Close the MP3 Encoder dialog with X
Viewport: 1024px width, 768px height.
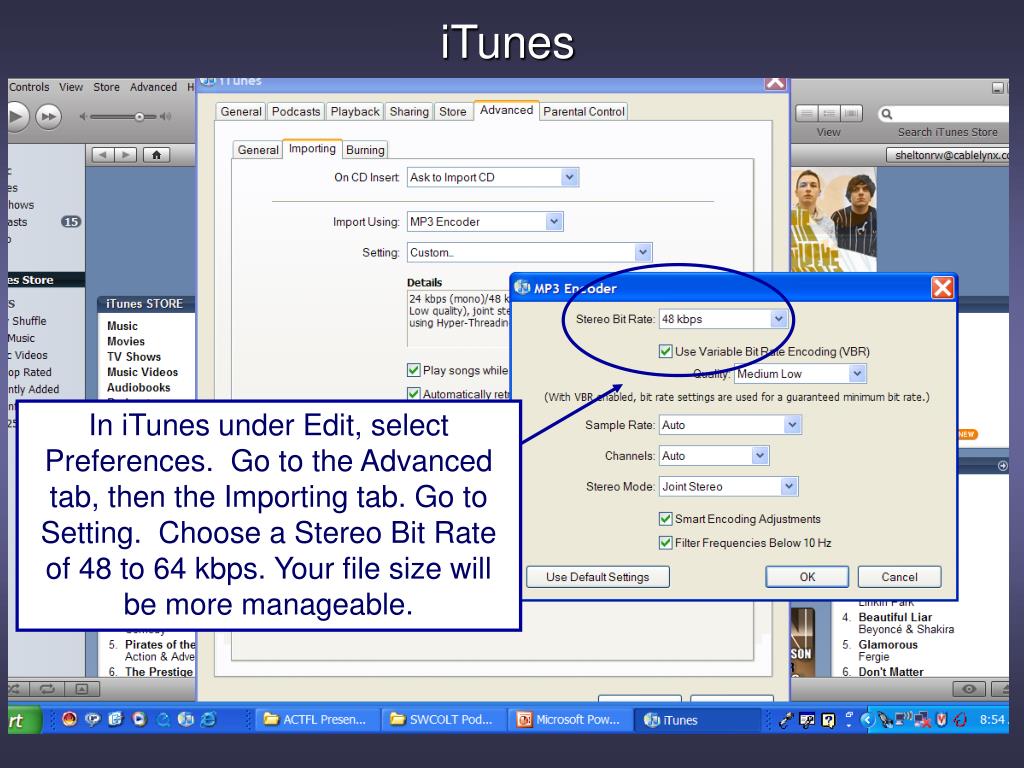coord(942,287)
